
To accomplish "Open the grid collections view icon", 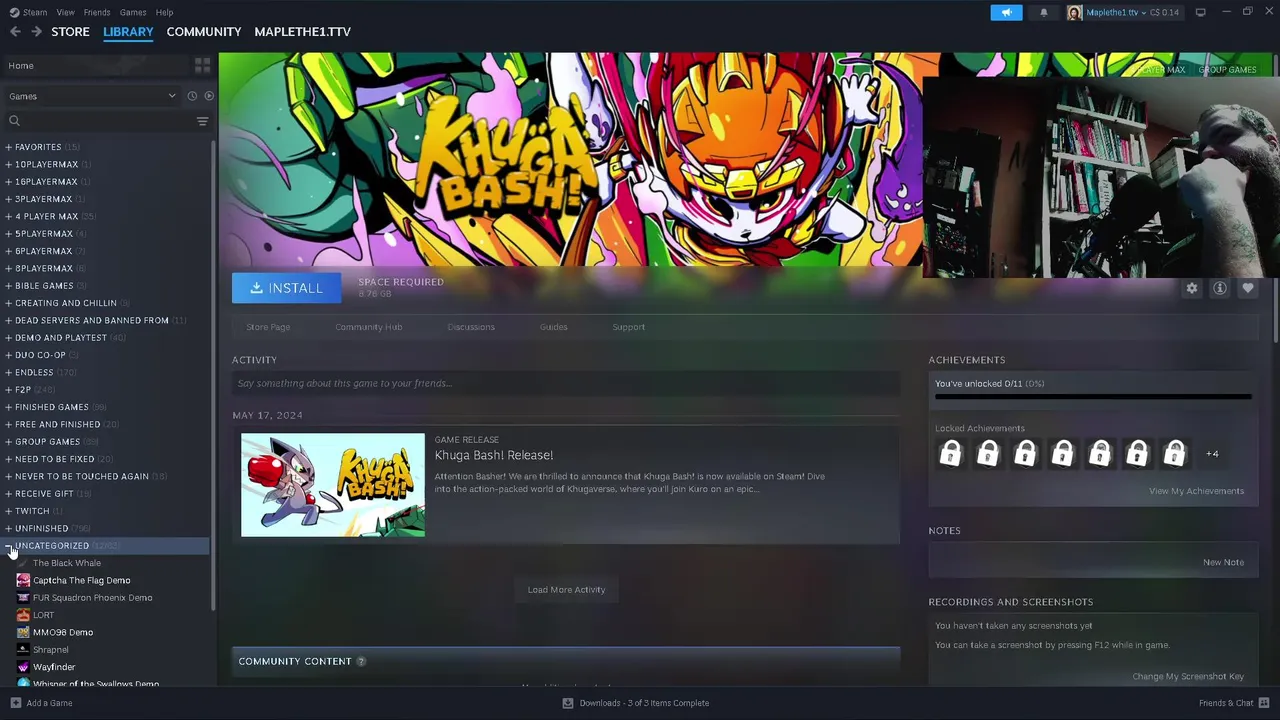I will [203, 65].
